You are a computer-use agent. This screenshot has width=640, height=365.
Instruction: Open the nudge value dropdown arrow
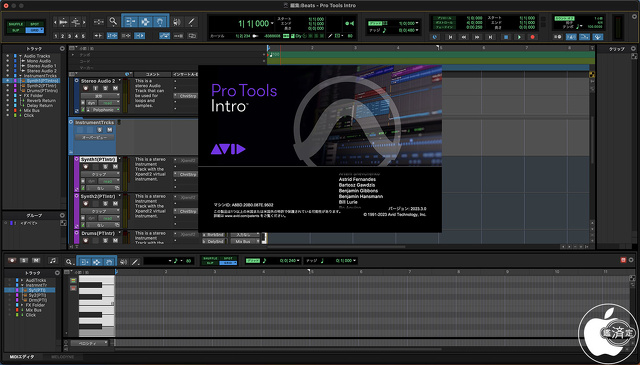[417, 30]
